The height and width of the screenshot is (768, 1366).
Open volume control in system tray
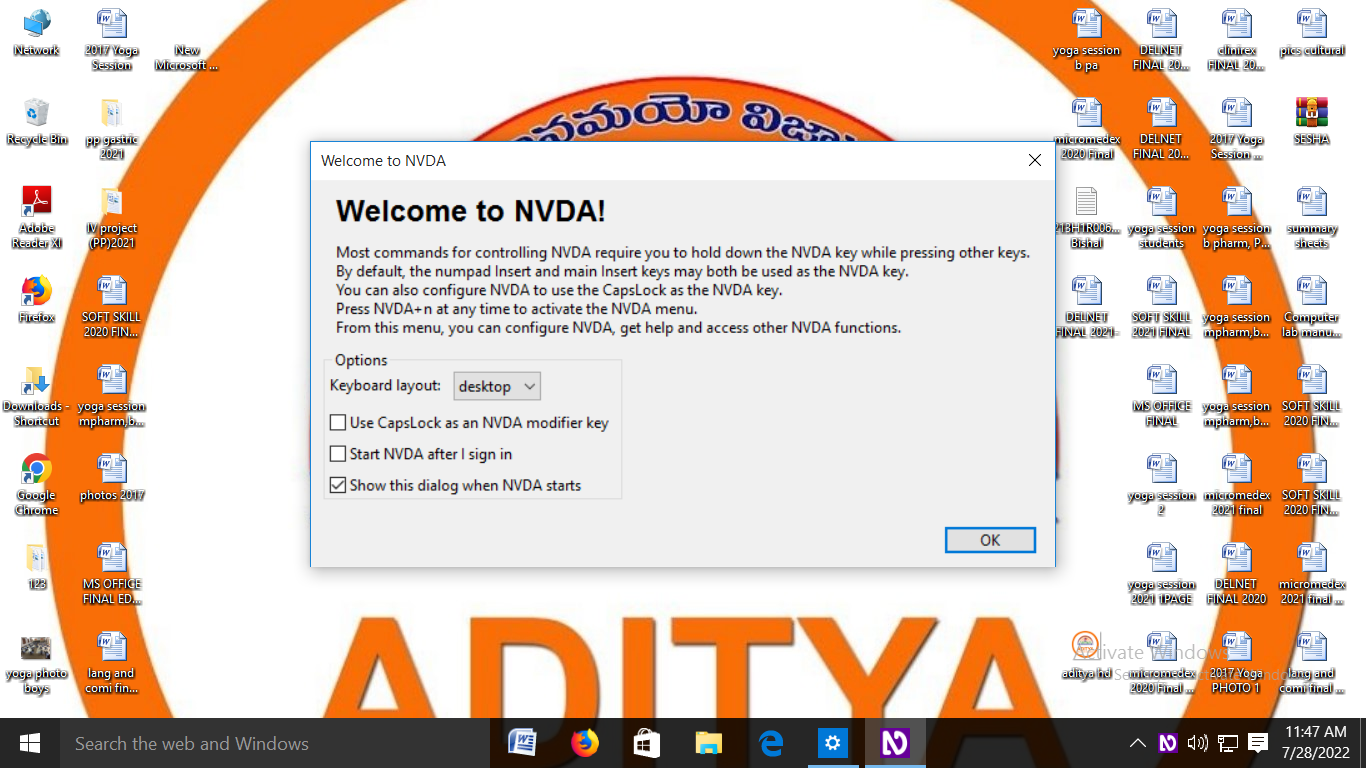tap(1197, 743)
